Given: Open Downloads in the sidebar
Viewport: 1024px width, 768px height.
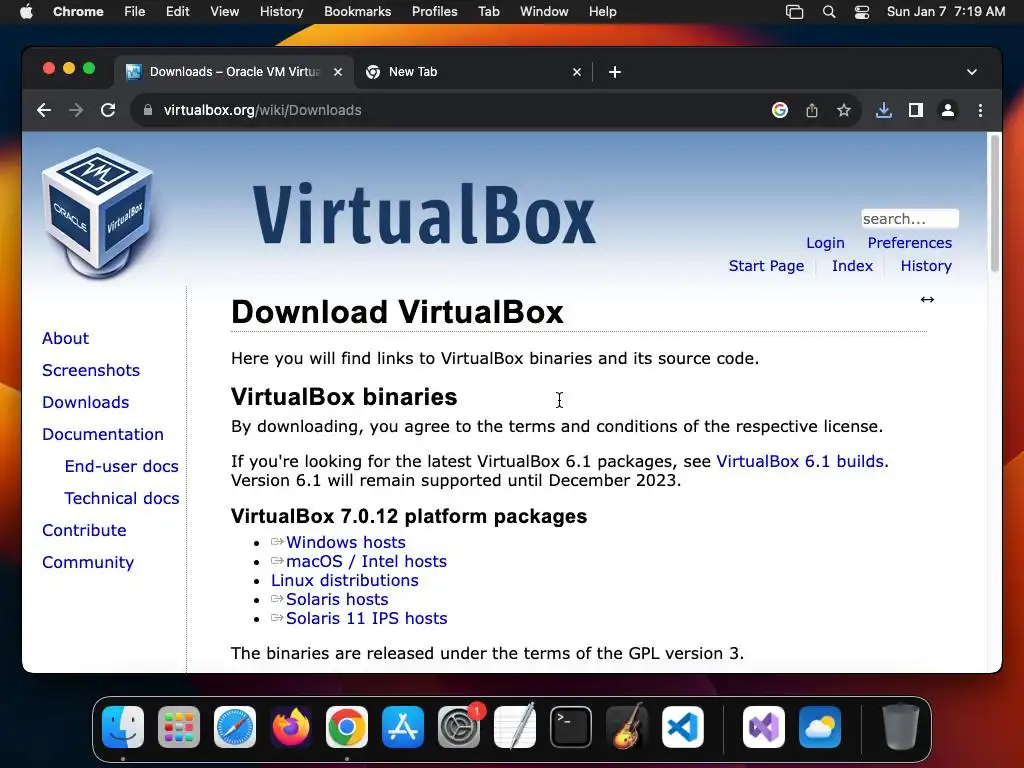Looking at the screenshot, I should [86, 402].
